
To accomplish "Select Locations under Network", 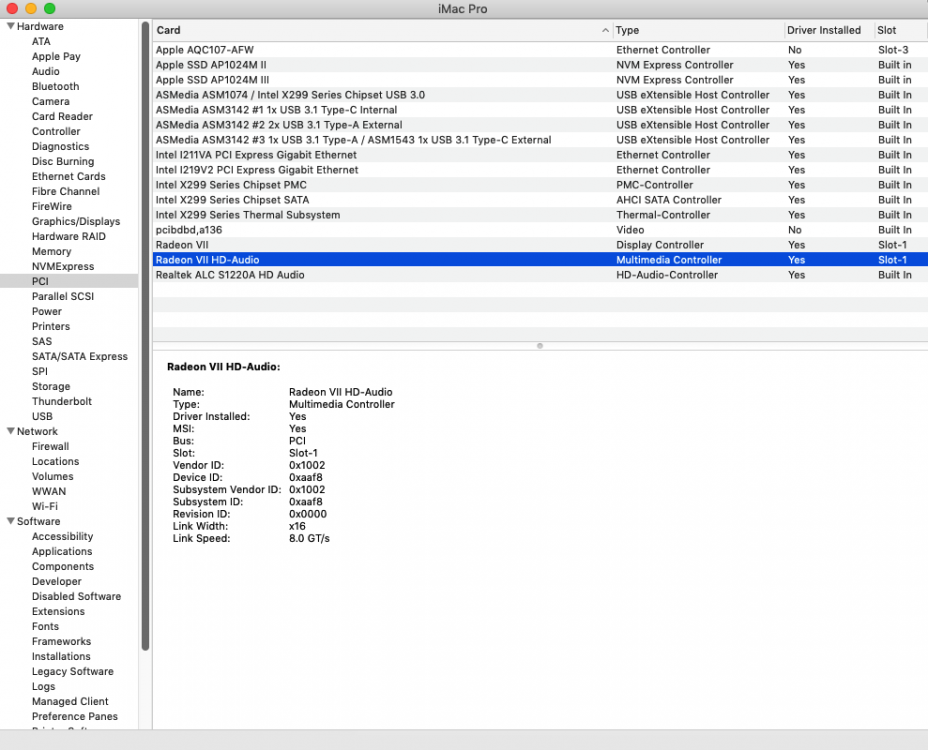I will point(55,461).
